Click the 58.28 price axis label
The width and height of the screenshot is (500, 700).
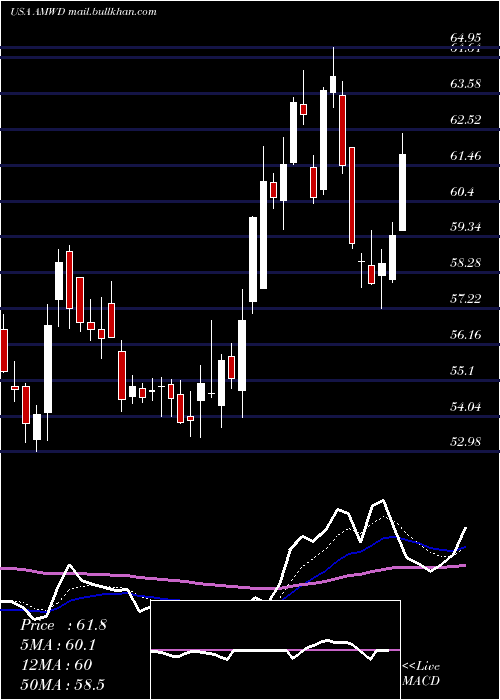tap(466, 262)
